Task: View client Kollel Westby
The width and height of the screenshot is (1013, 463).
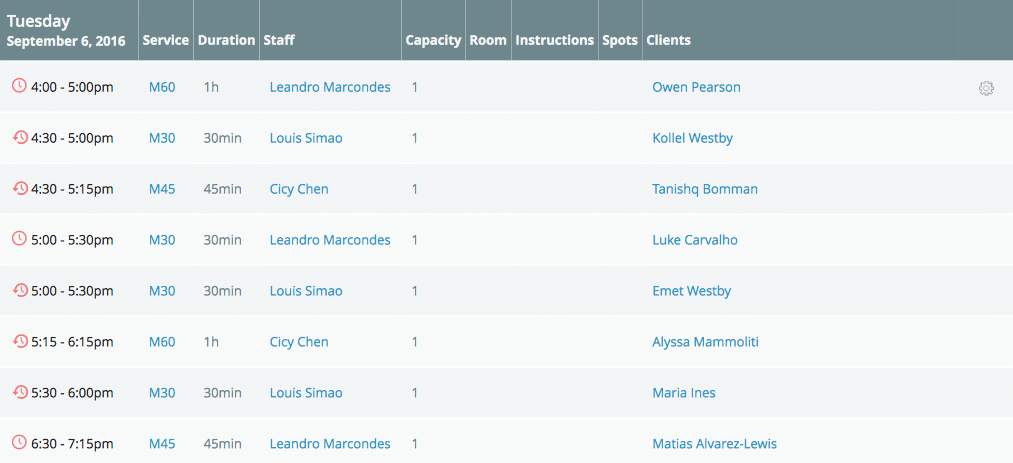Action: pyautogui.click(x=693, y=138)
